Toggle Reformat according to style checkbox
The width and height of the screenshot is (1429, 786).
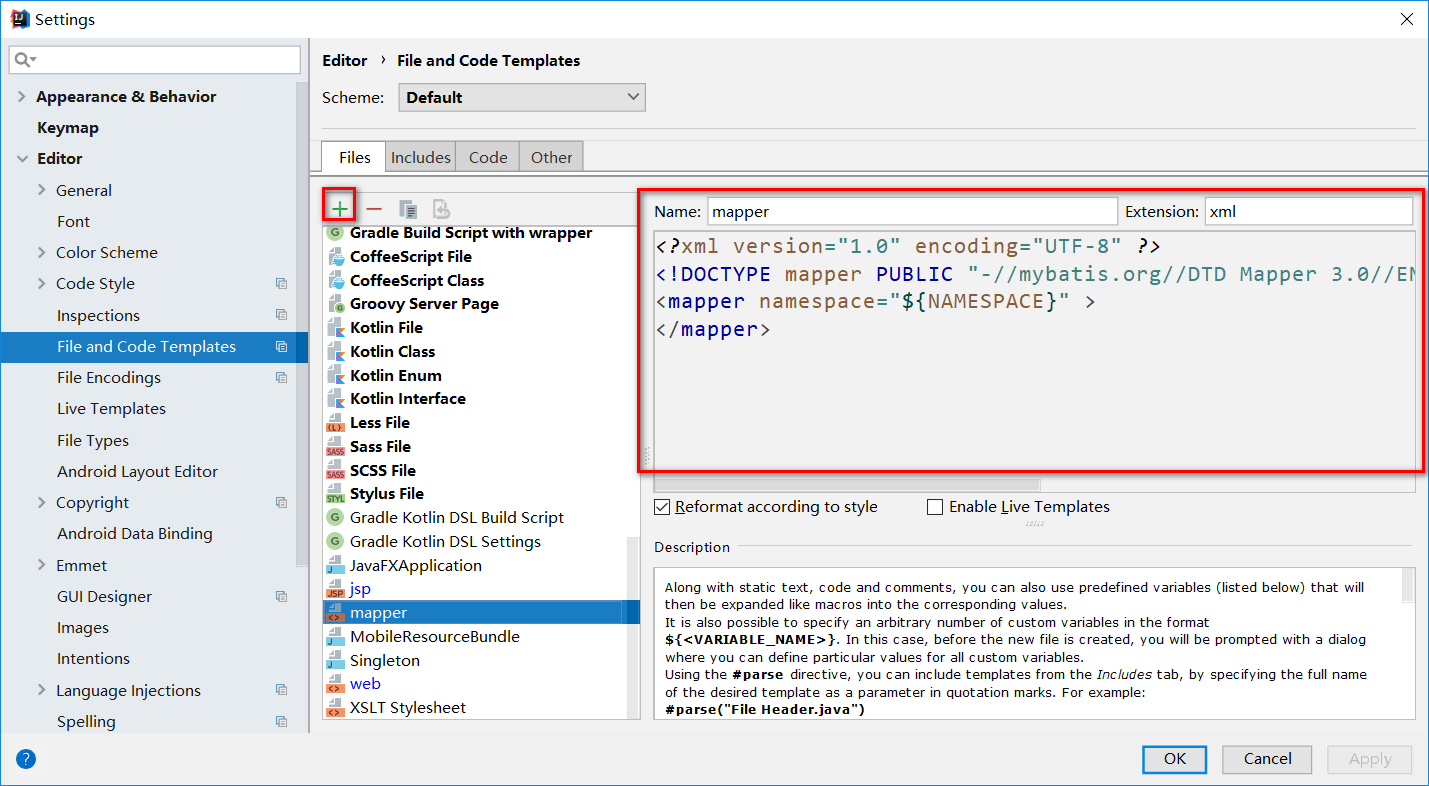[x=662, y=507]
